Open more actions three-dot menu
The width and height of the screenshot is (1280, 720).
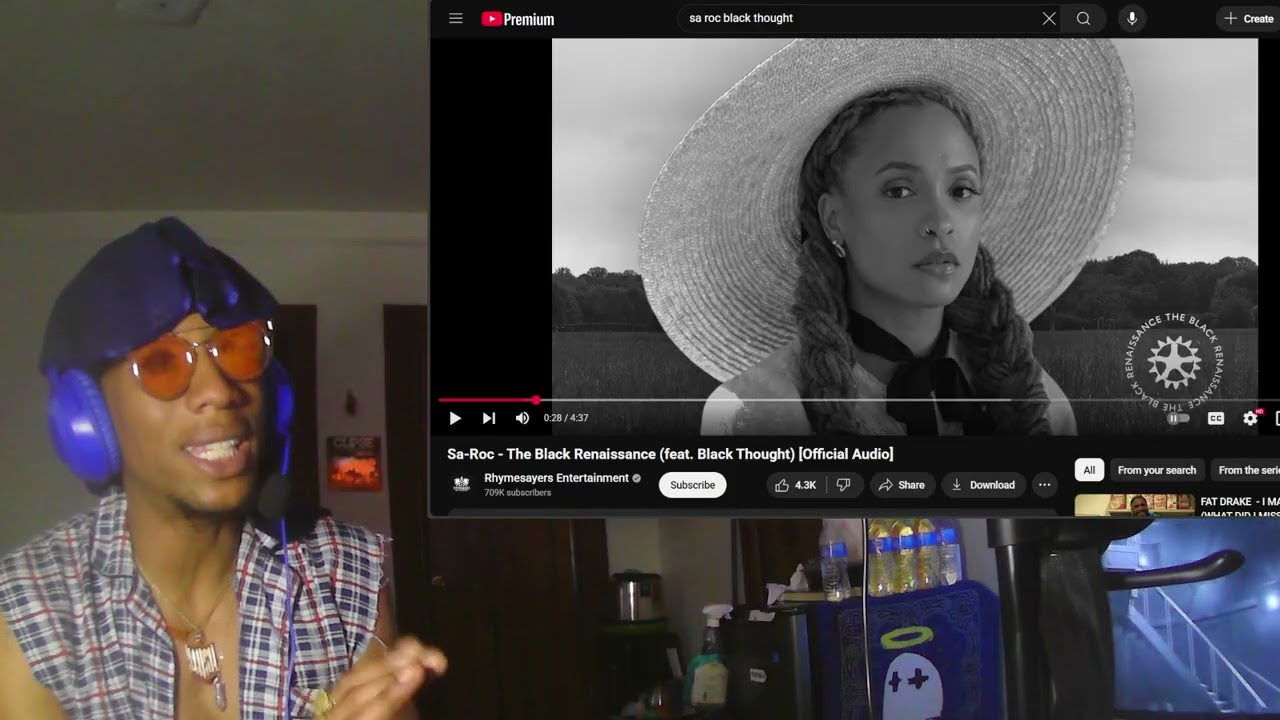pyautogui.click(x=1044, y=485)
